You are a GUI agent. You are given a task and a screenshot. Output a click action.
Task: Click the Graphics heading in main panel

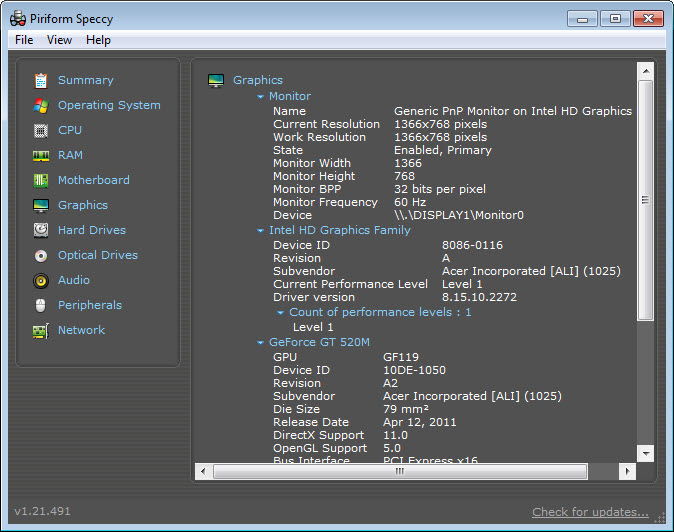(x=258, y=80)
